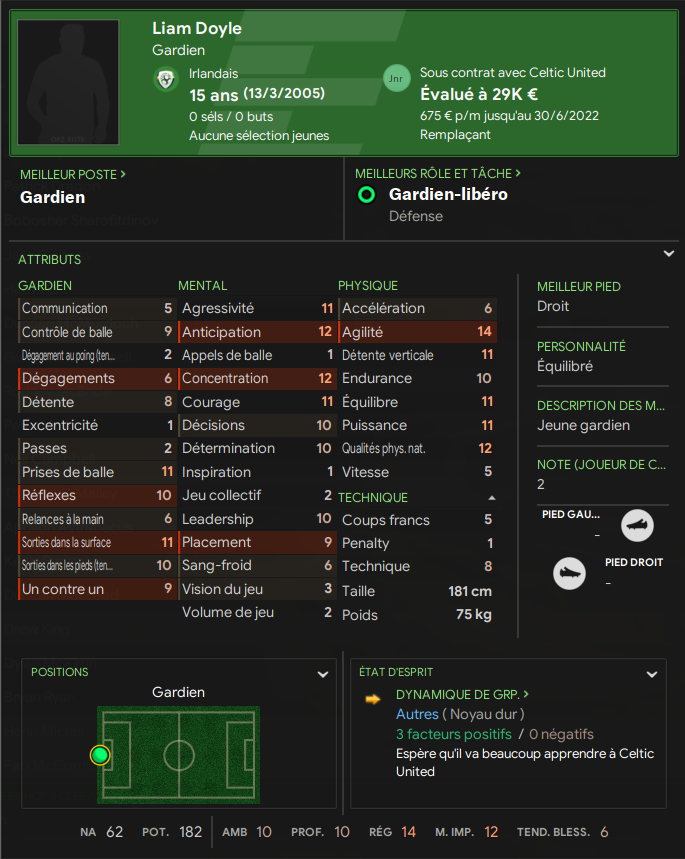Select the goalkeeper position dot on pitch

pyautogui.click(x=100, y=755)
